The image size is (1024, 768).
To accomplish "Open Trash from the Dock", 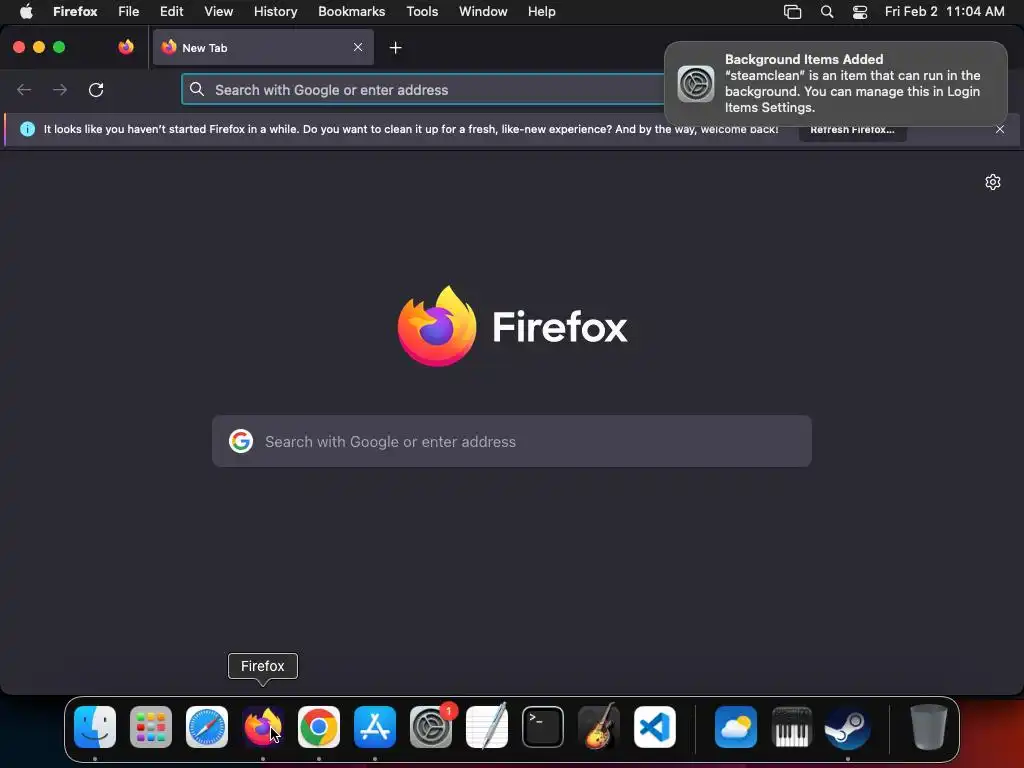I will (x=929, y=727).
